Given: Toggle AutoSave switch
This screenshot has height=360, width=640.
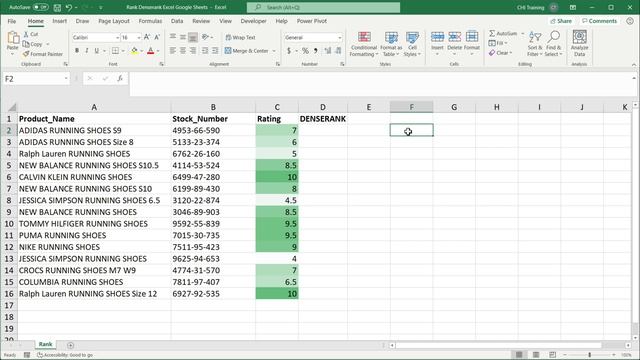Looking at the screenshot, I should tap(40, 7).
